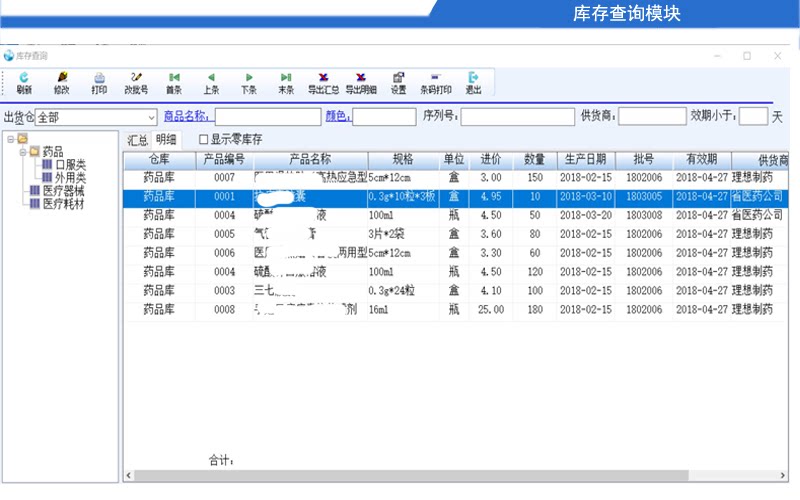This screenshot has width=800, height=500.
Task: Sort by 生产日期 column header
Action: [x=586, y=160]
